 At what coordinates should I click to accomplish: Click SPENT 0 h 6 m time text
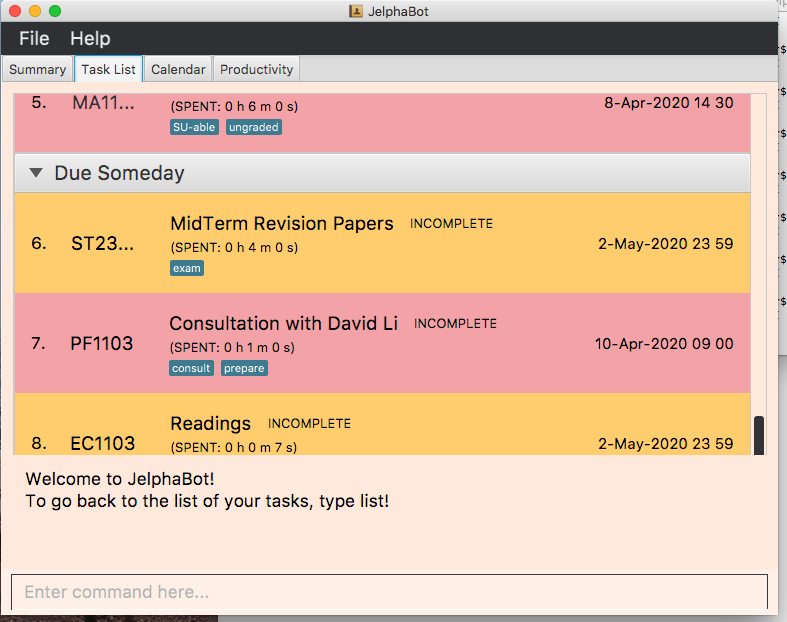point(234,106)
